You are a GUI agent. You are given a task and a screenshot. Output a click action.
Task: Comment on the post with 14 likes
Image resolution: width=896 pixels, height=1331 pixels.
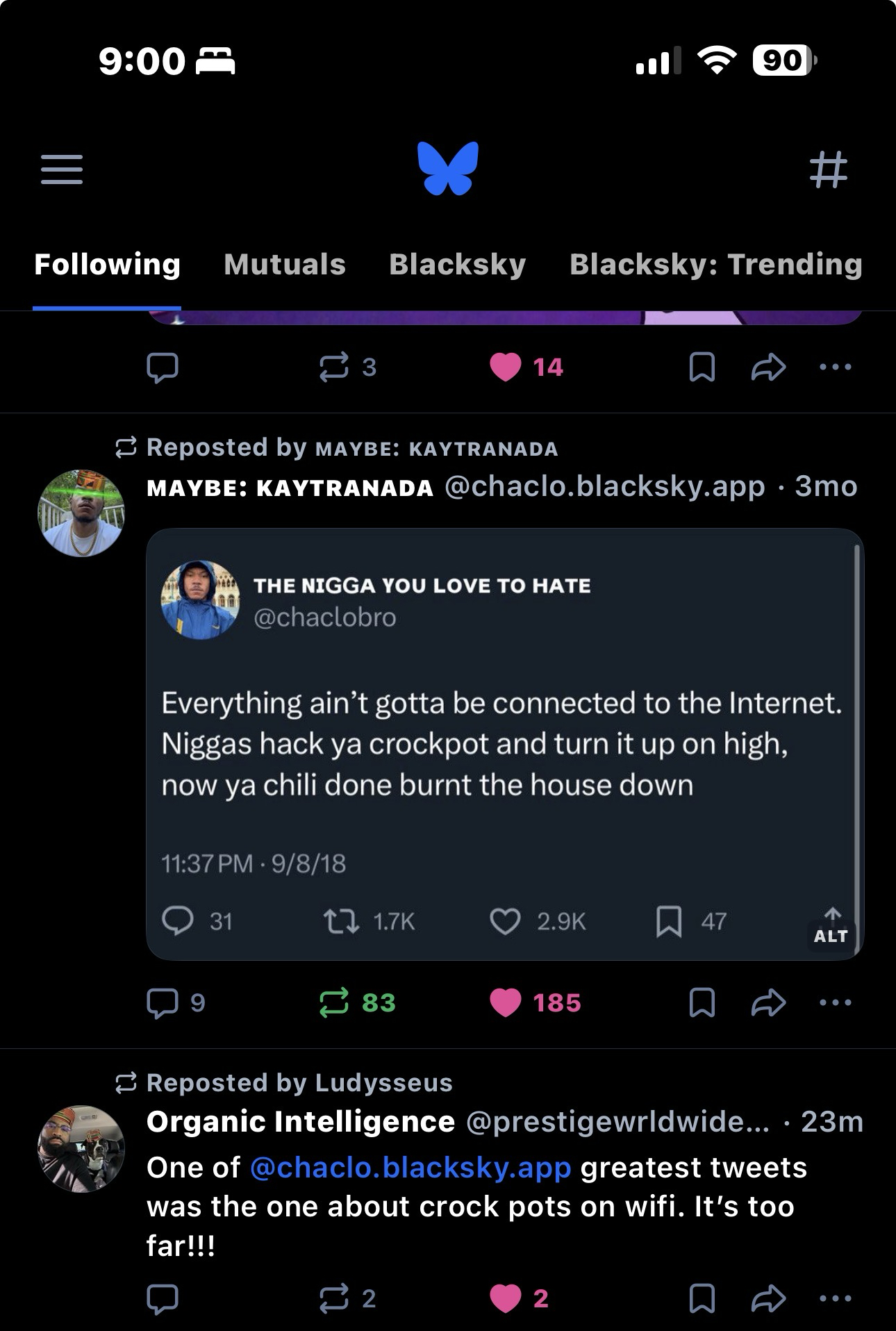pos(163,367)
